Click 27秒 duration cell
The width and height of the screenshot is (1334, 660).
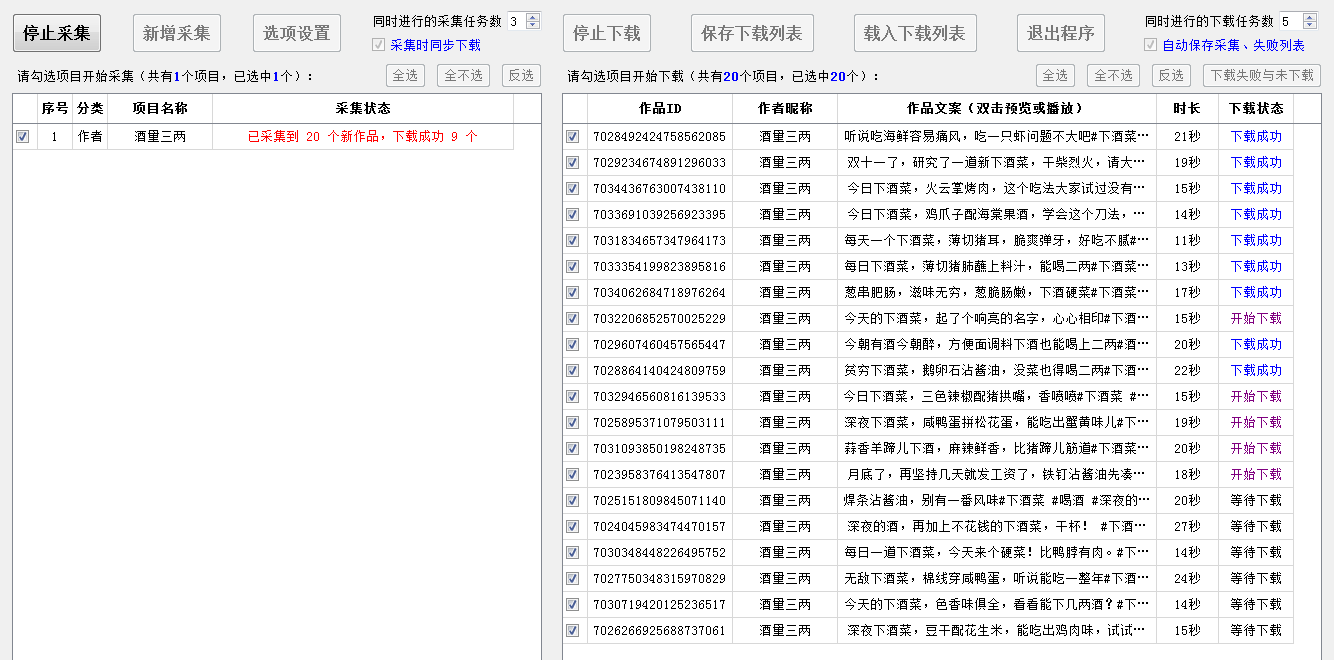click(x=1187, y=527)
